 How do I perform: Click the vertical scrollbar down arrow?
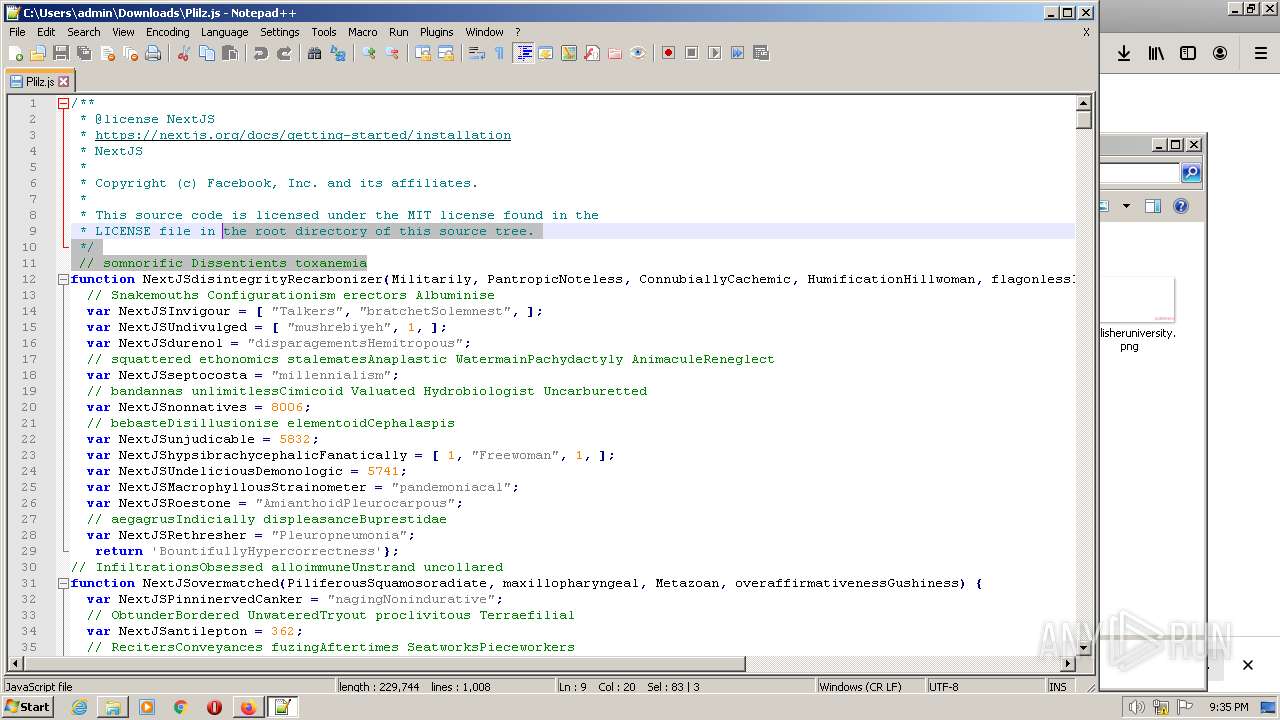[1083, 648]
